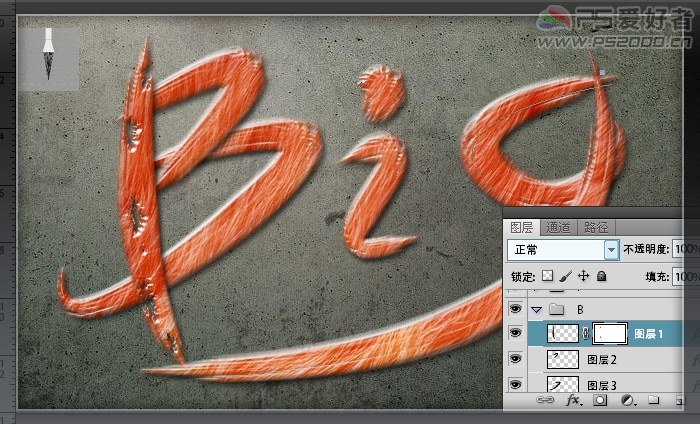Viewport: 700px width, 424px height.
Task: Open the fx layer style menu
Action: (x=574, y=400)
